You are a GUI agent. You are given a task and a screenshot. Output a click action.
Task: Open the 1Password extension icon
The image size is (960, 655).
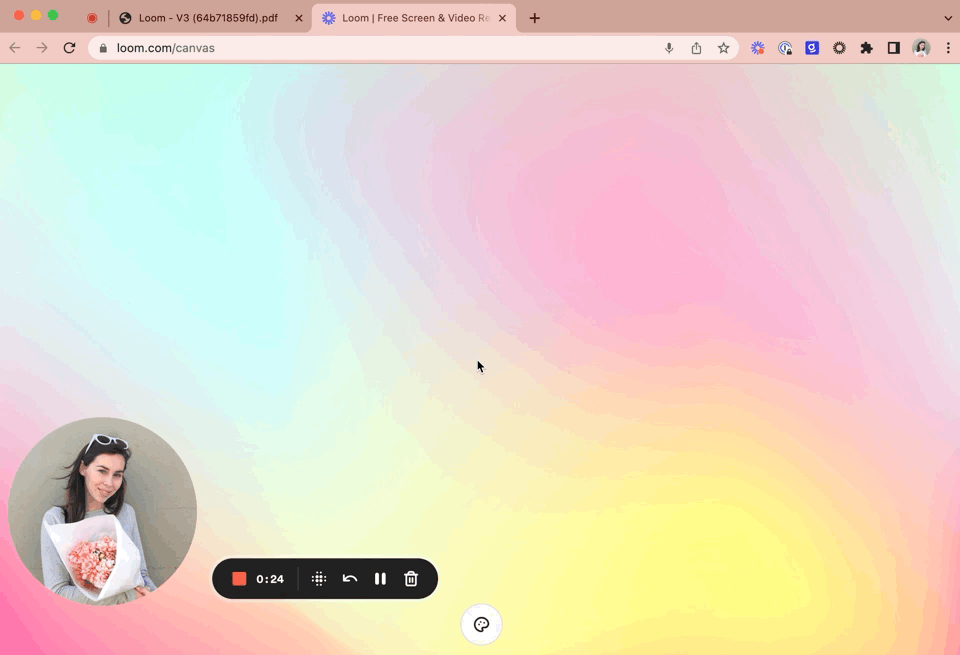click(x=785, y=47)
